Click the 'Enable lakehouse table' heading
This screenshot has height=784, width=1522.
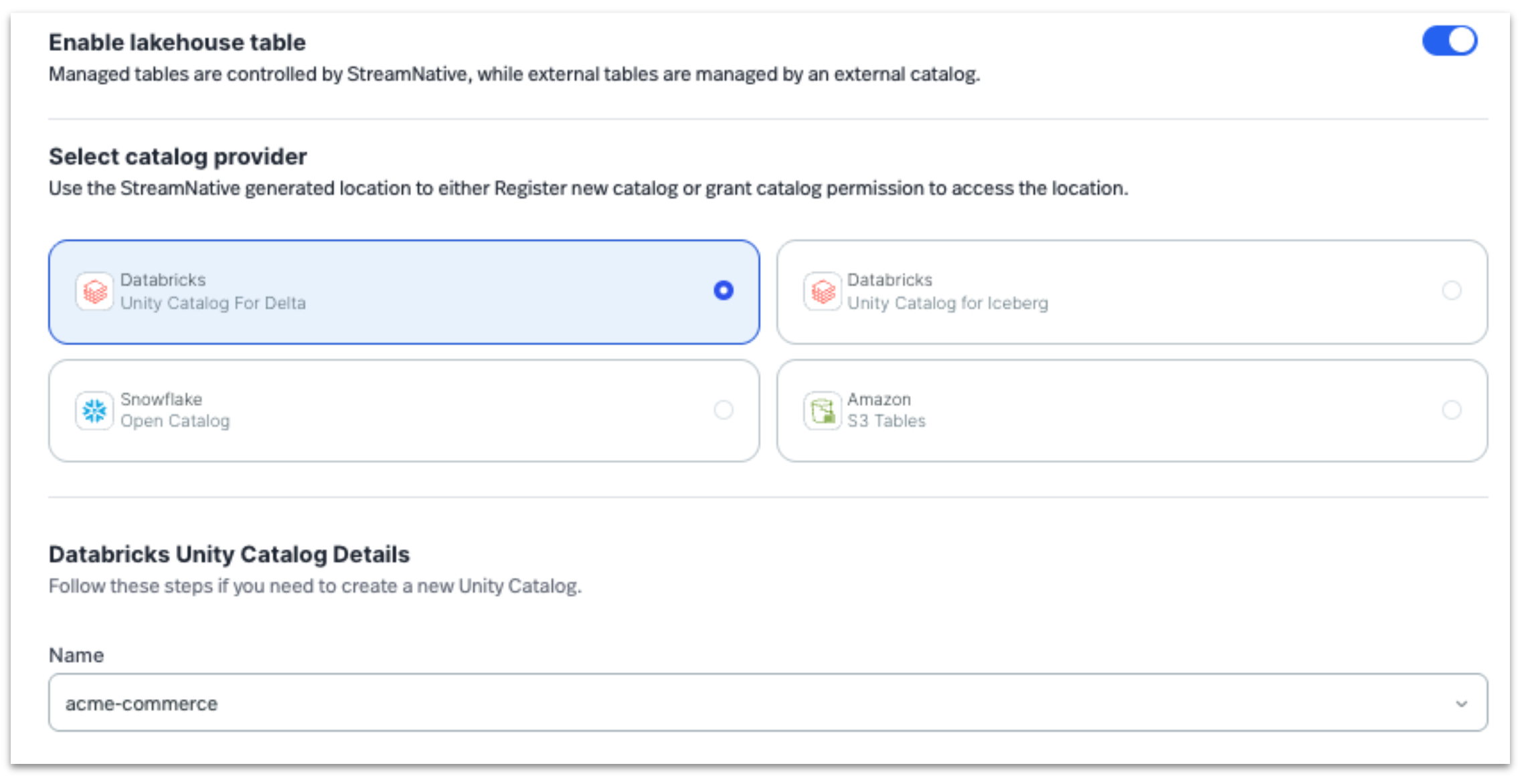tap(177, 43)
